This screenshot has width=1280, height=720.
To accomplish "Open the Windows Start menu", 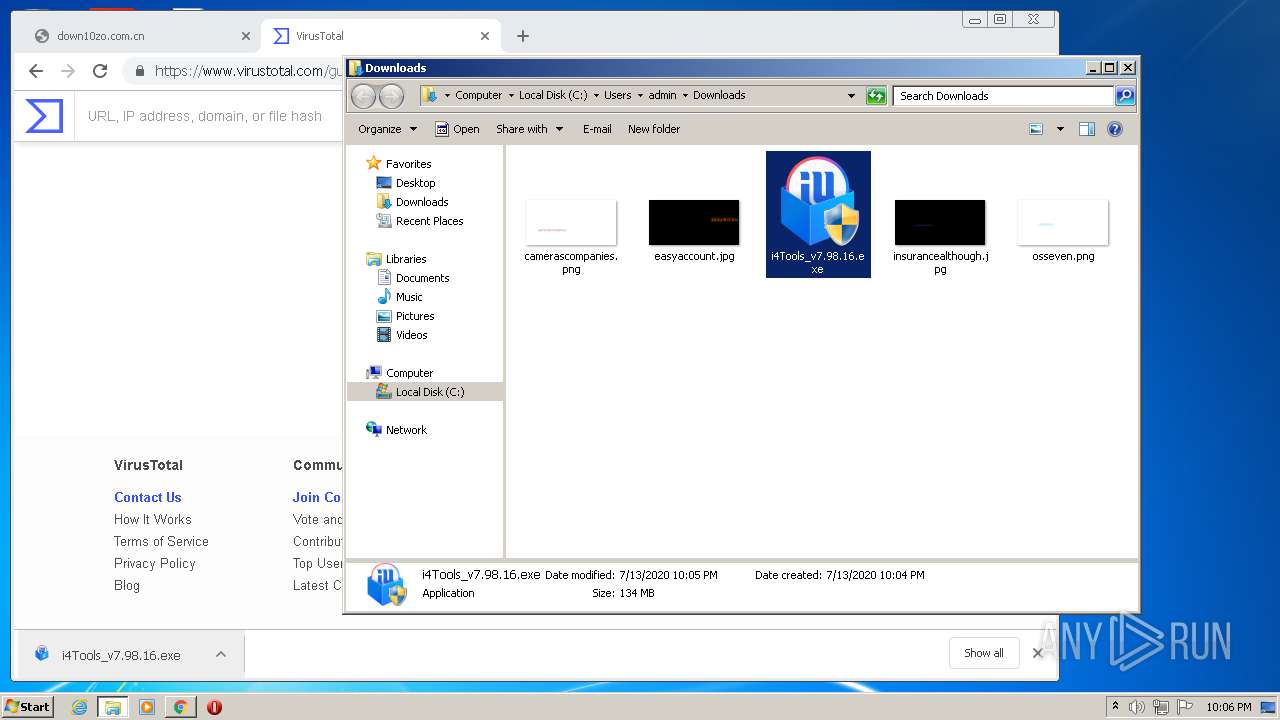I will pos(27,707).
